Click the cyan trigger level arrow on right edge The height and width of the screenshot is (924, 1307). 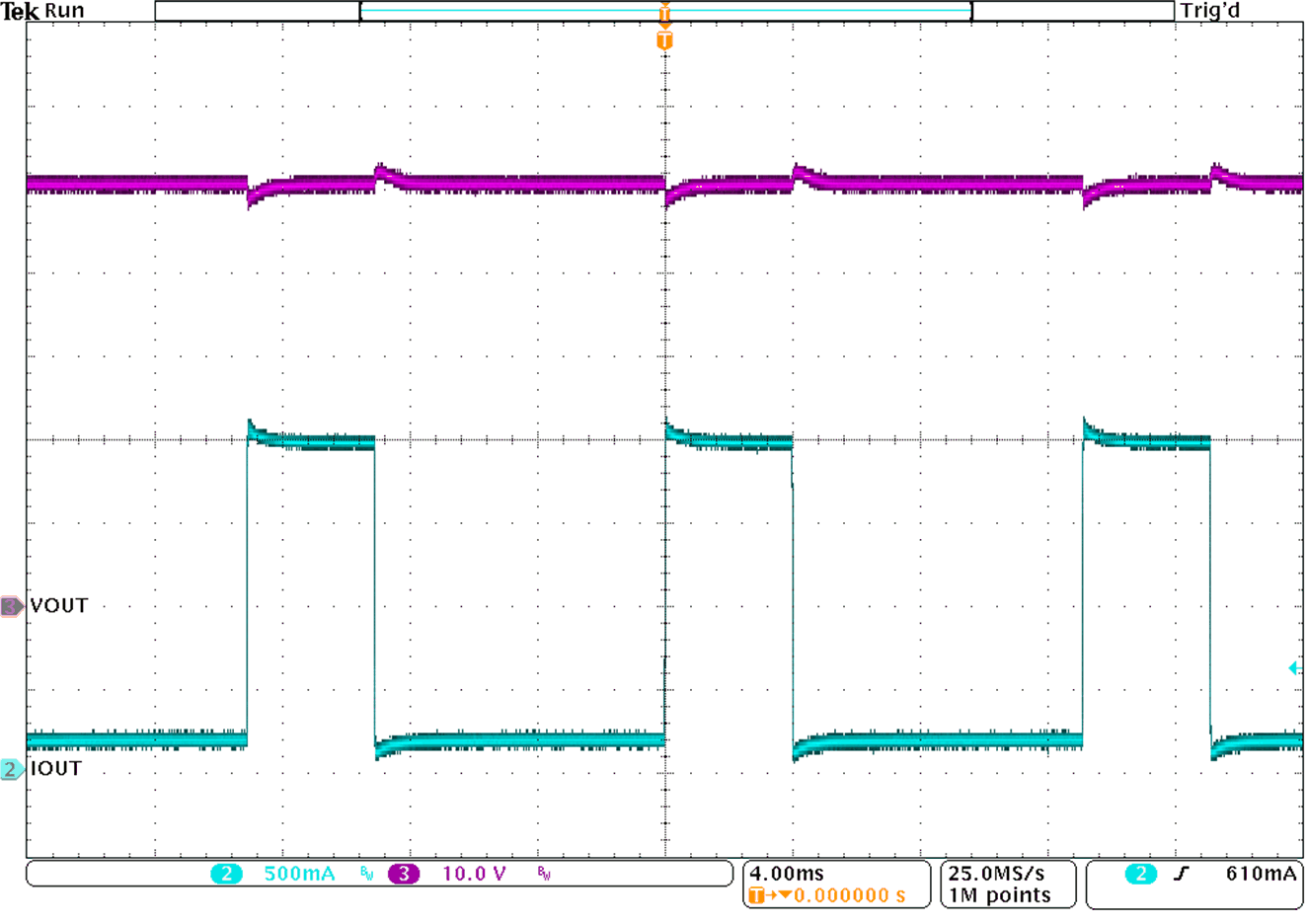(1296, 668)
